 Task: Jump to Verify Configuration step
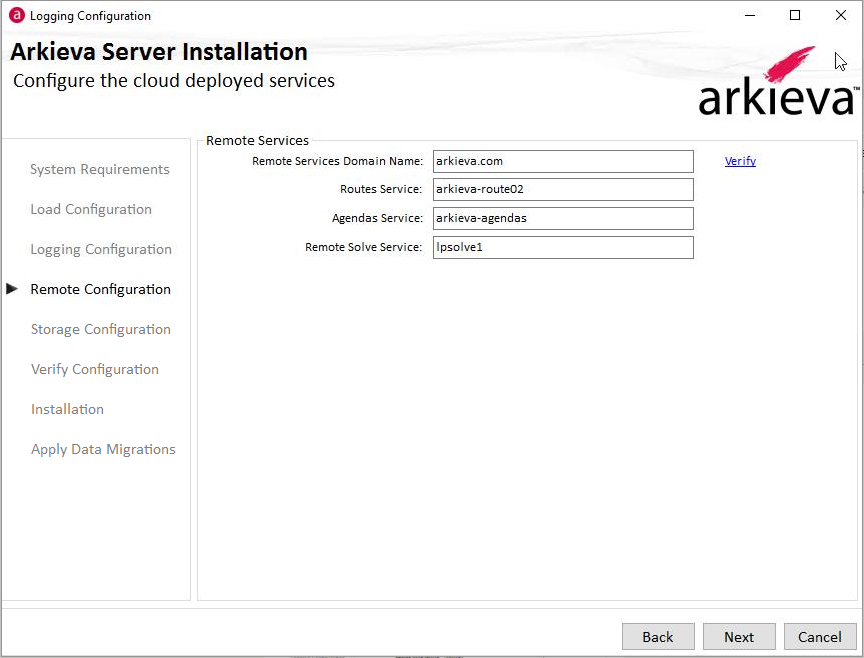95,369
